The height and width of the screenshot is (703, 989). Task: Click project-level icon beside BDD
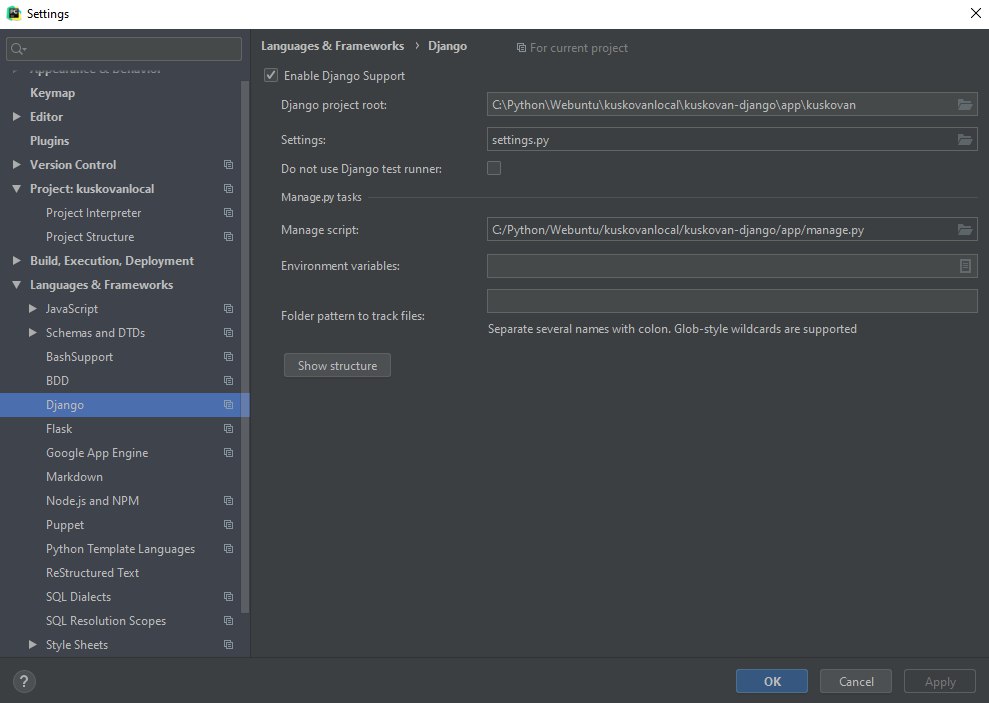click(228, 380)
